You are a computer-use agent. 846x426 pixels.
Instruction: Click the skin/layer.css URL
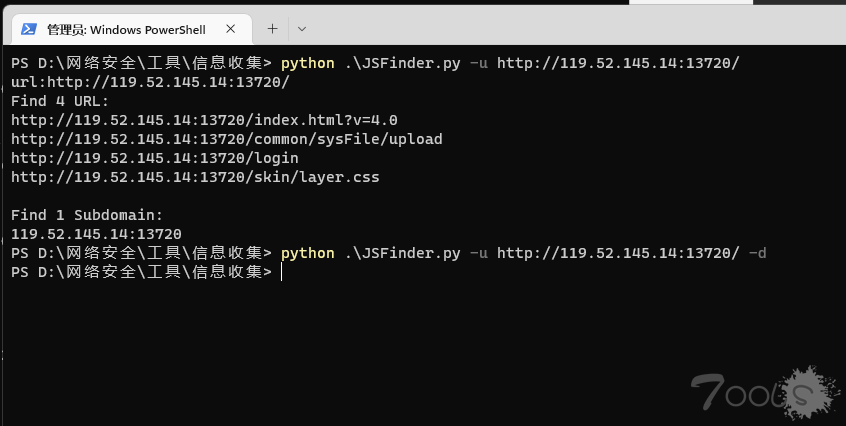tap(195, 177)
